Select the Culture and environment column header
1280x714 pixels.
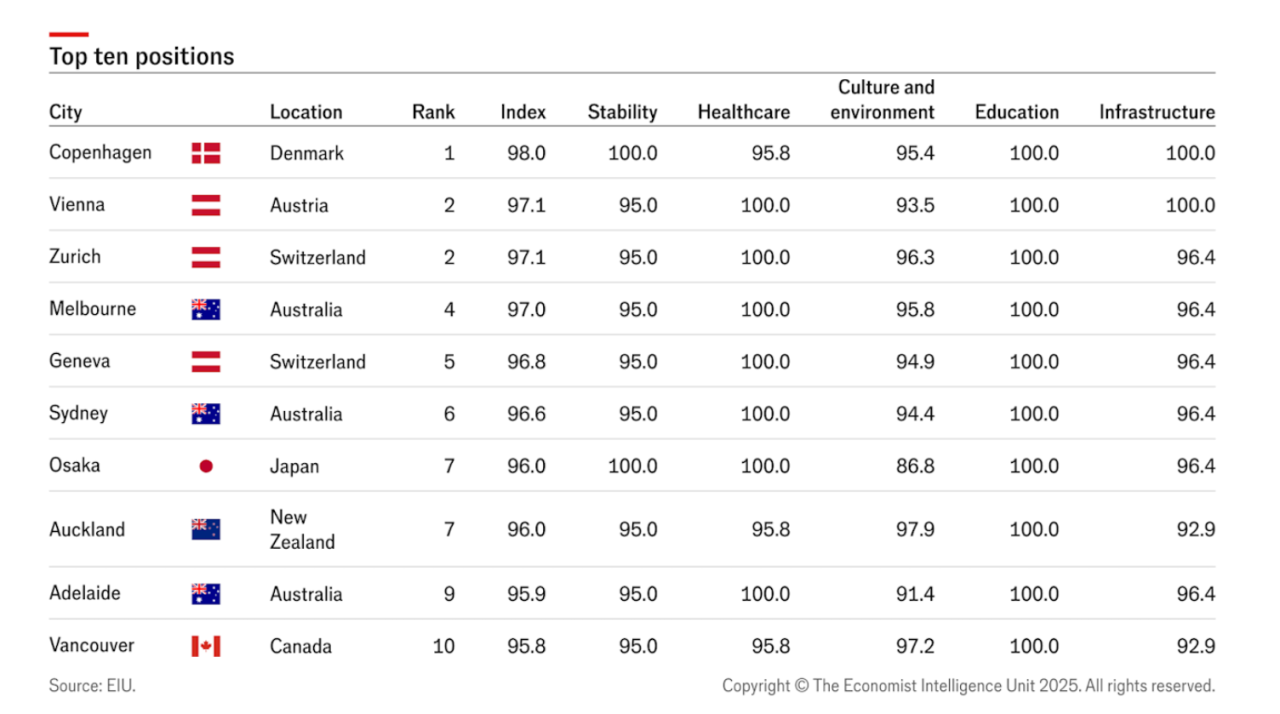pyautogui.click(x=883, y=100)
